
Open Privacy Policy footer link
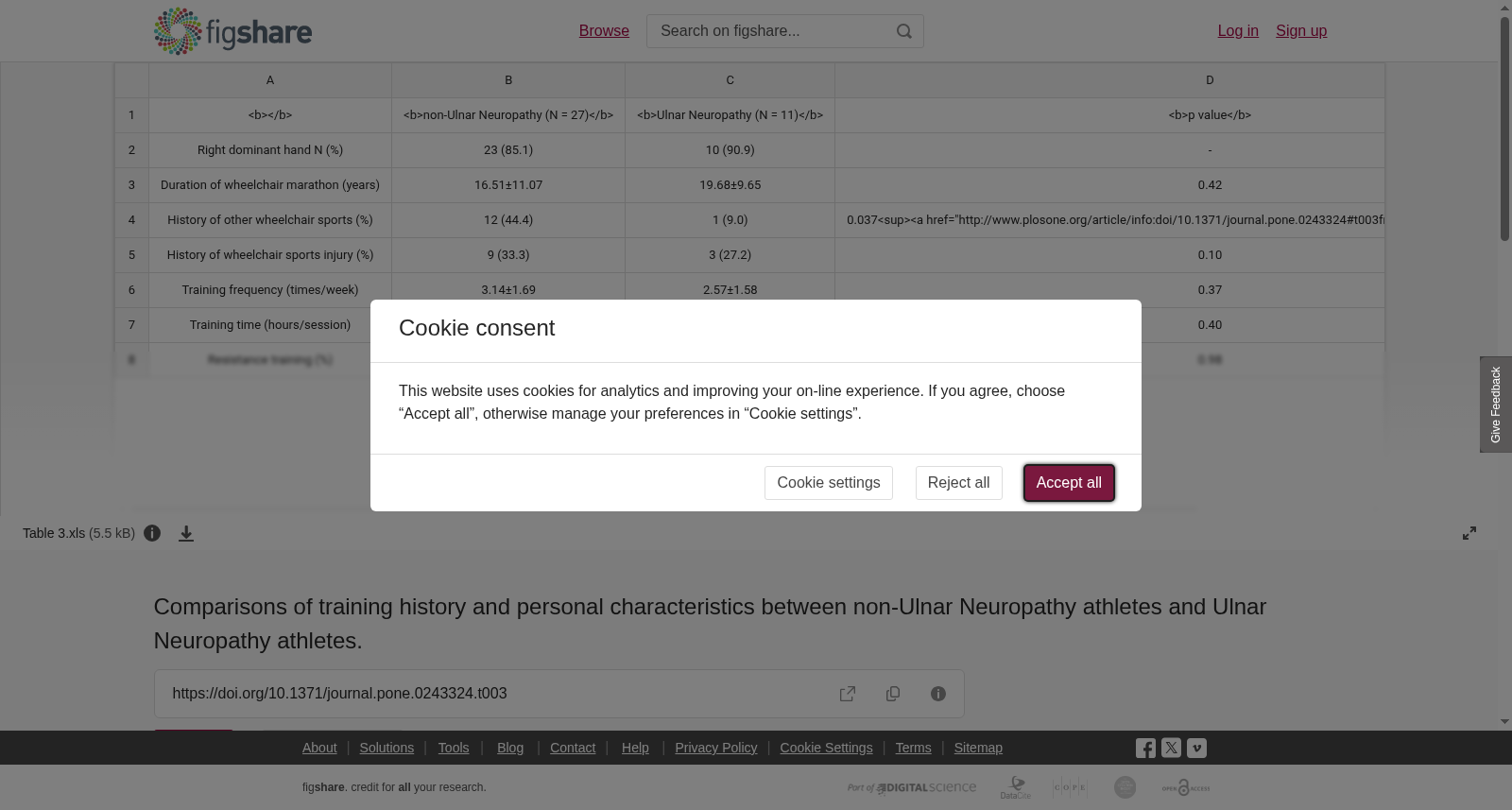(716, 748)
